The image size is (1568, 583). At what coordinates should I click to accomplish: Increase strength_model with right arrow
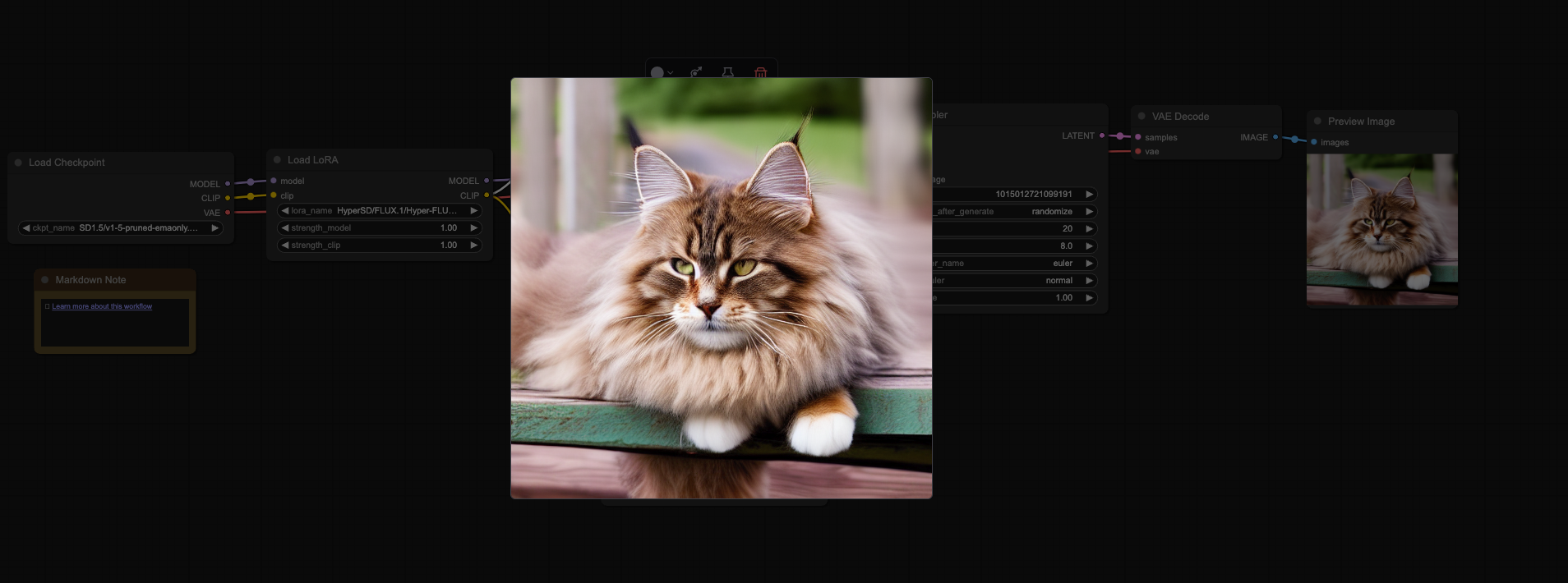point(473,228)
